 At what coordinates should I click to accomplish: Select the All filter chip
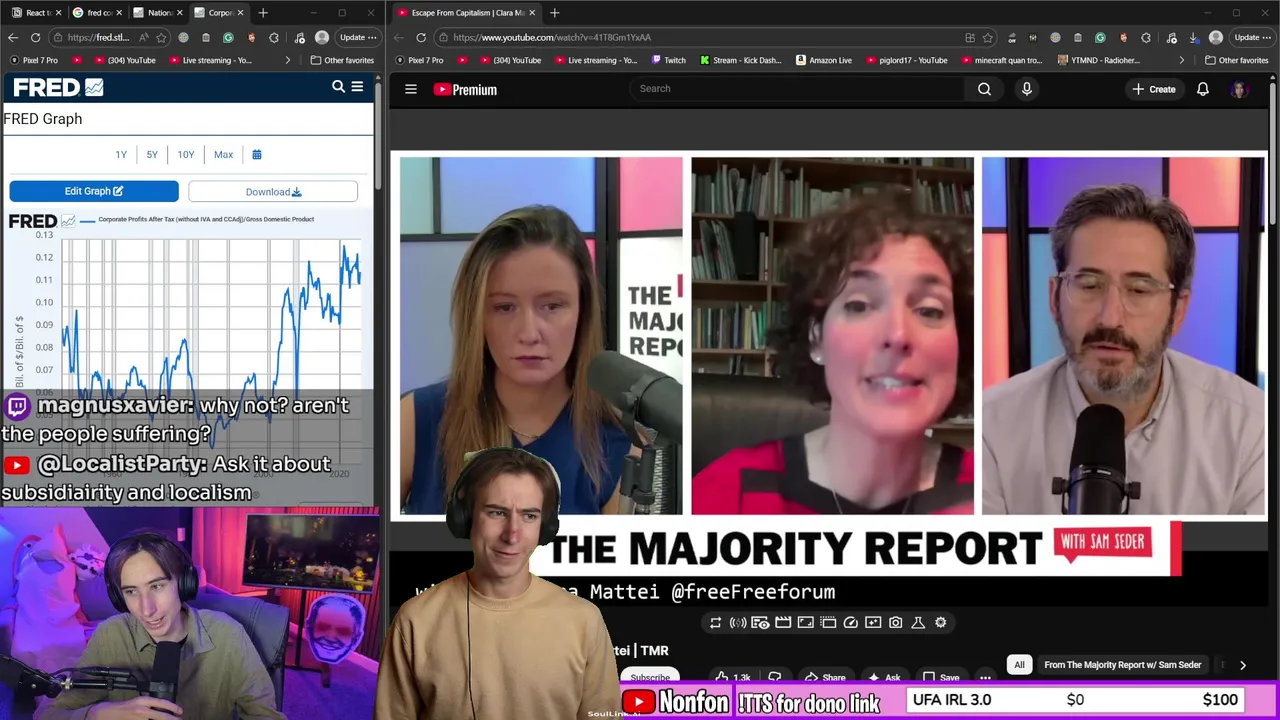tap(1019, 665)
